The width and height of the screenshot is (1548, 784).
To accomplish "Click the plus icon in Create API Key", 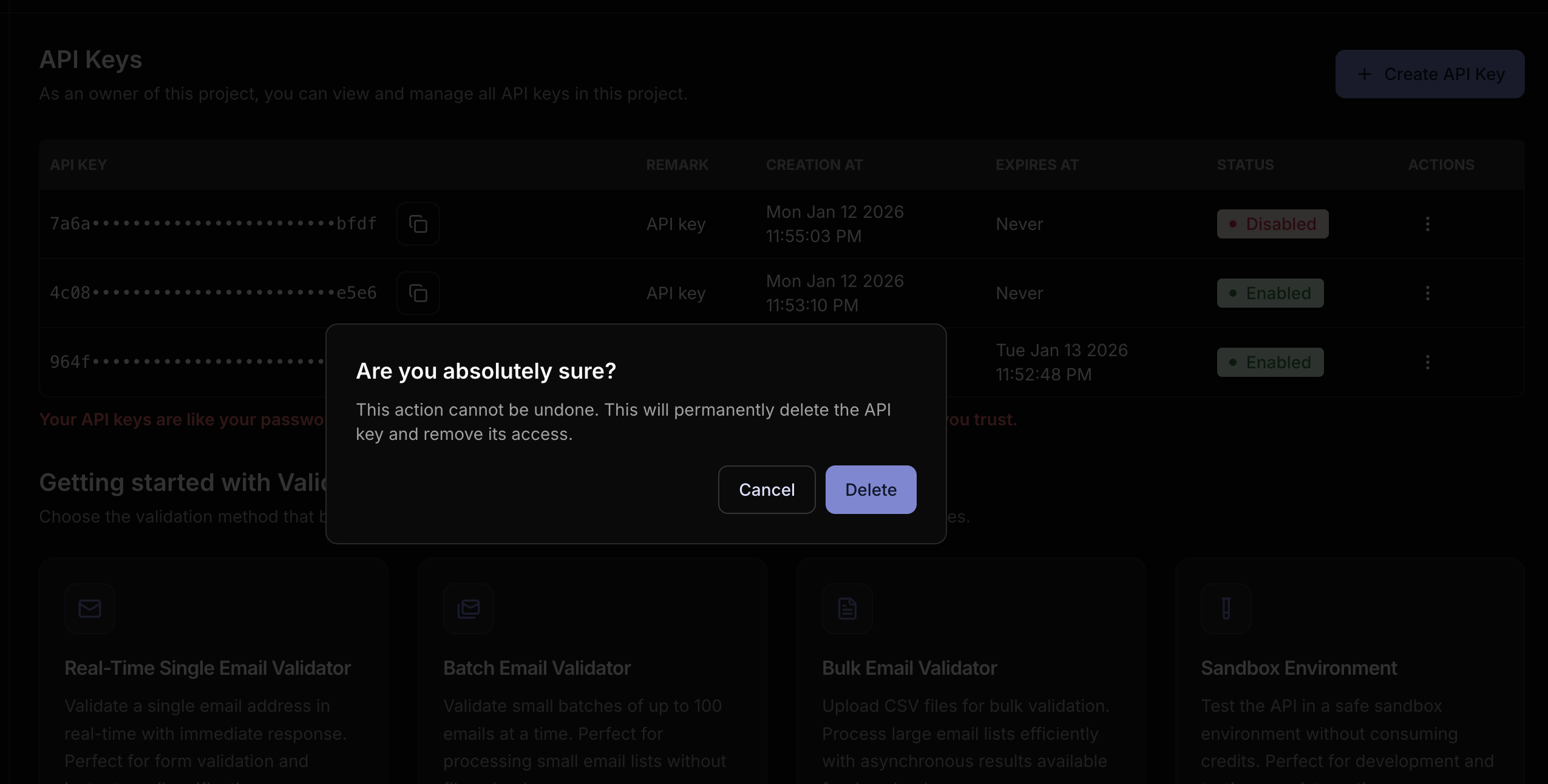I will pos(1364,74).
